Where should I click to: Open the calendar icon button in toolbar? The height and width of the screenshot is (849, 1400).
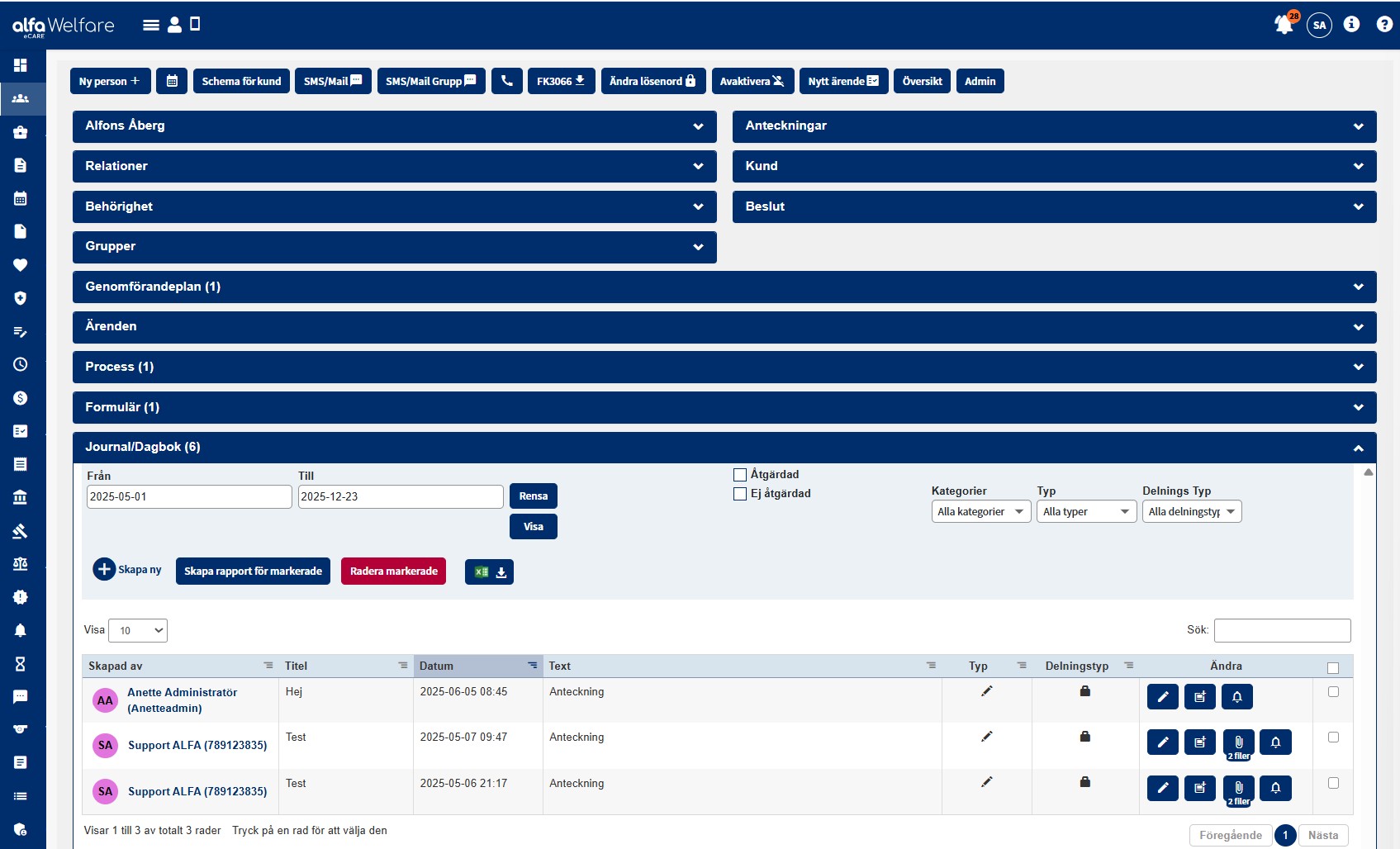172,81
